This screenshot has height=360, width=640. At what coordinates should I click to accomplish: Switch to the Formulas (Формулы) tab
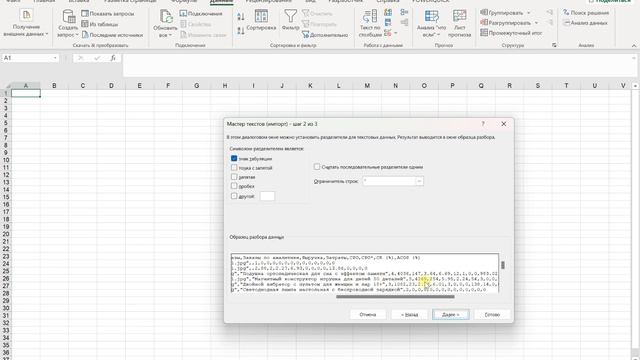[184, 1]
